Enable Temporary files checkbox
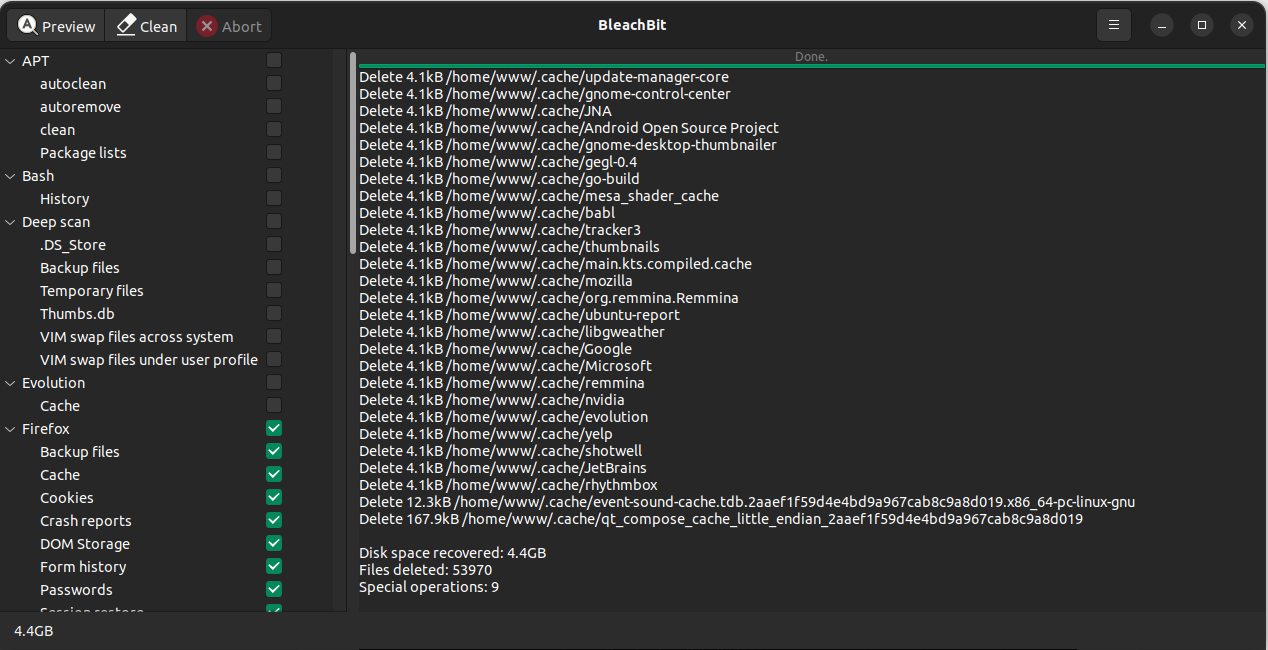The image size is (1268, 650). [274, 290]
